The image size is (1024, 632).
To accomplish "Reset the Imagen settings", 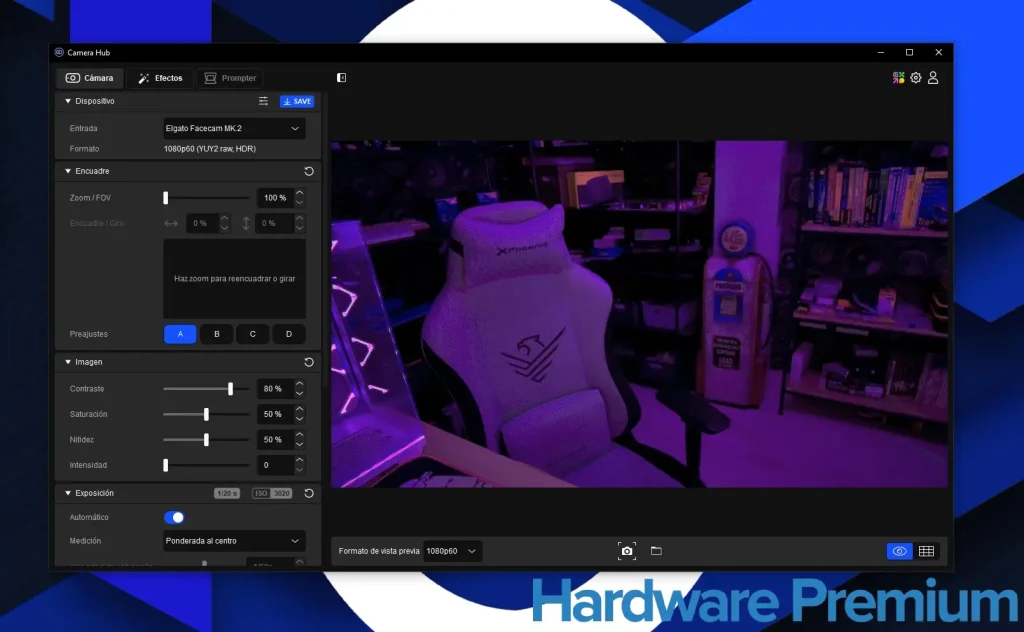I will (x=309, y=362).
